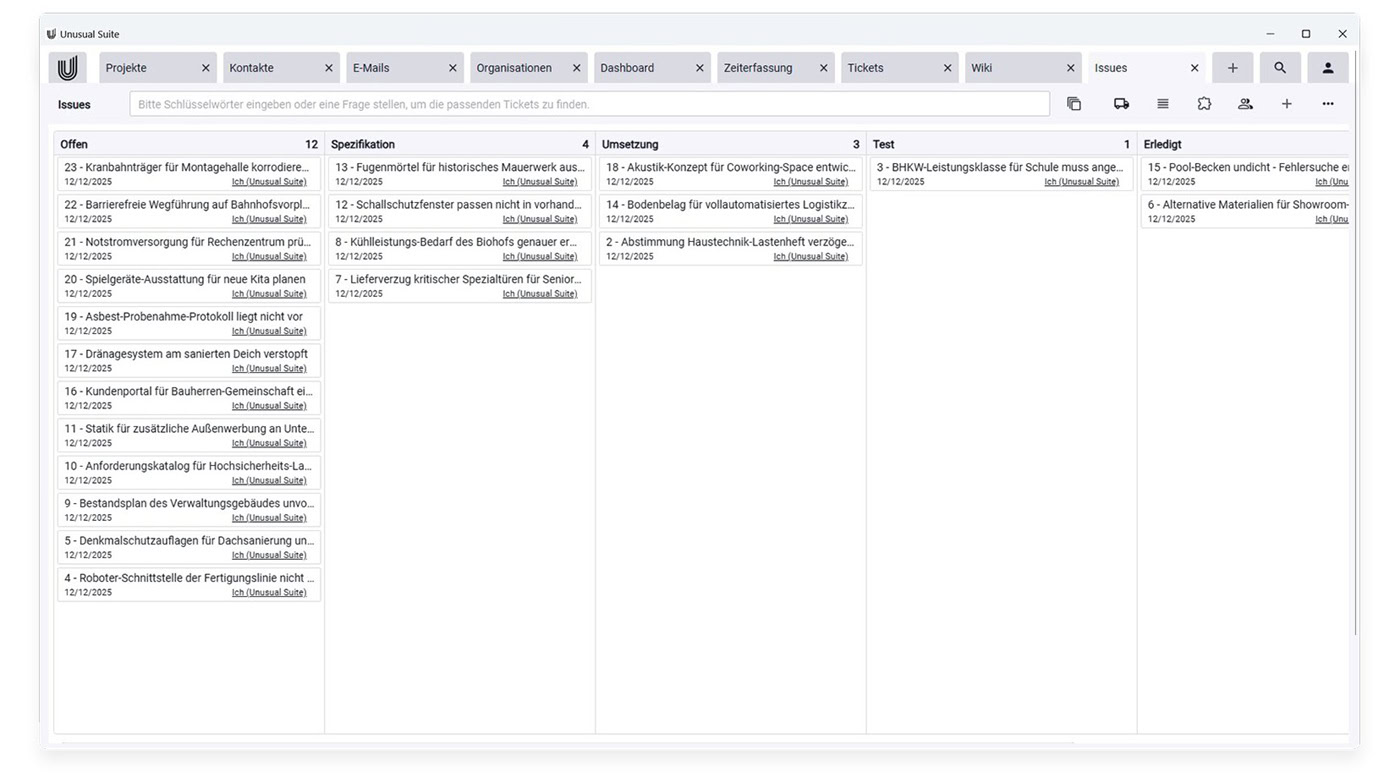Switch to the Zeiterfassung tab

(x=758, y=68)
